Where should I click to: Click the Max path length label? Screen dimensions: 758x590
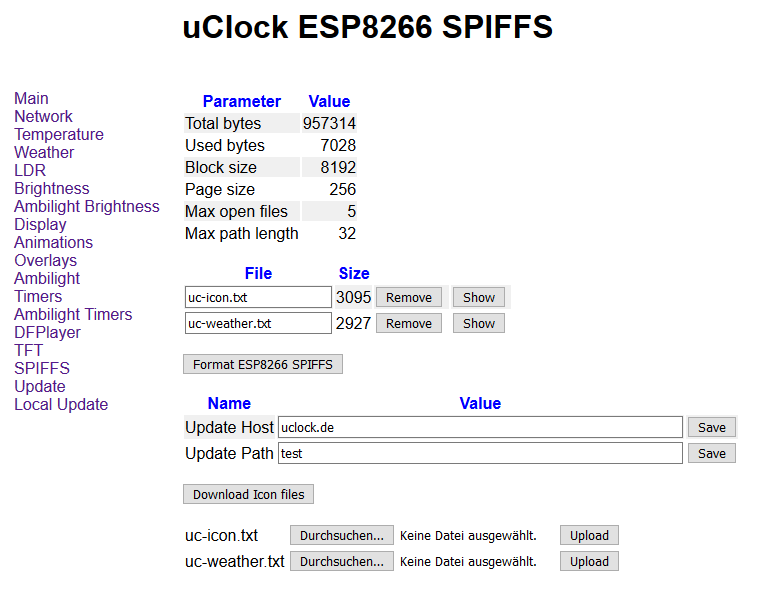[242, 233]
